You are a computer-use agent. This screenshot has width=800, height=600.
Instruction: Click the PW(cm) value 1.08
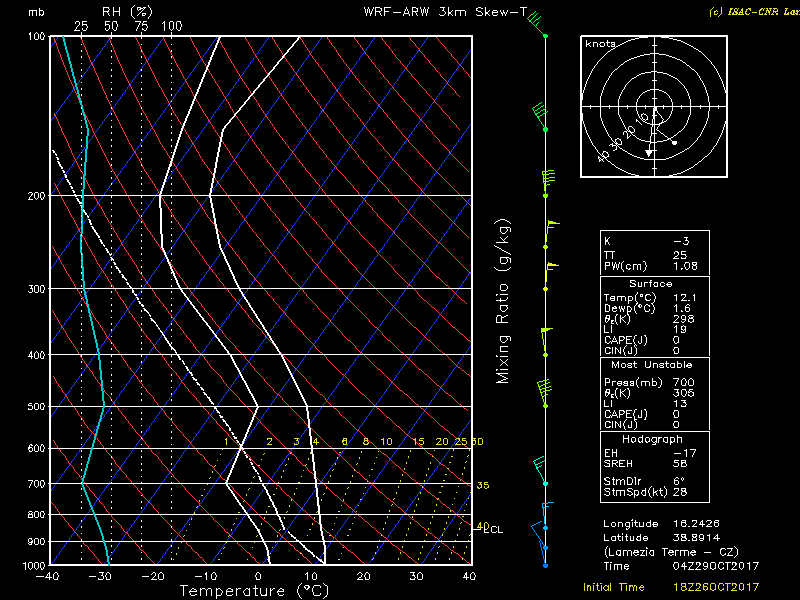[685, 266]
